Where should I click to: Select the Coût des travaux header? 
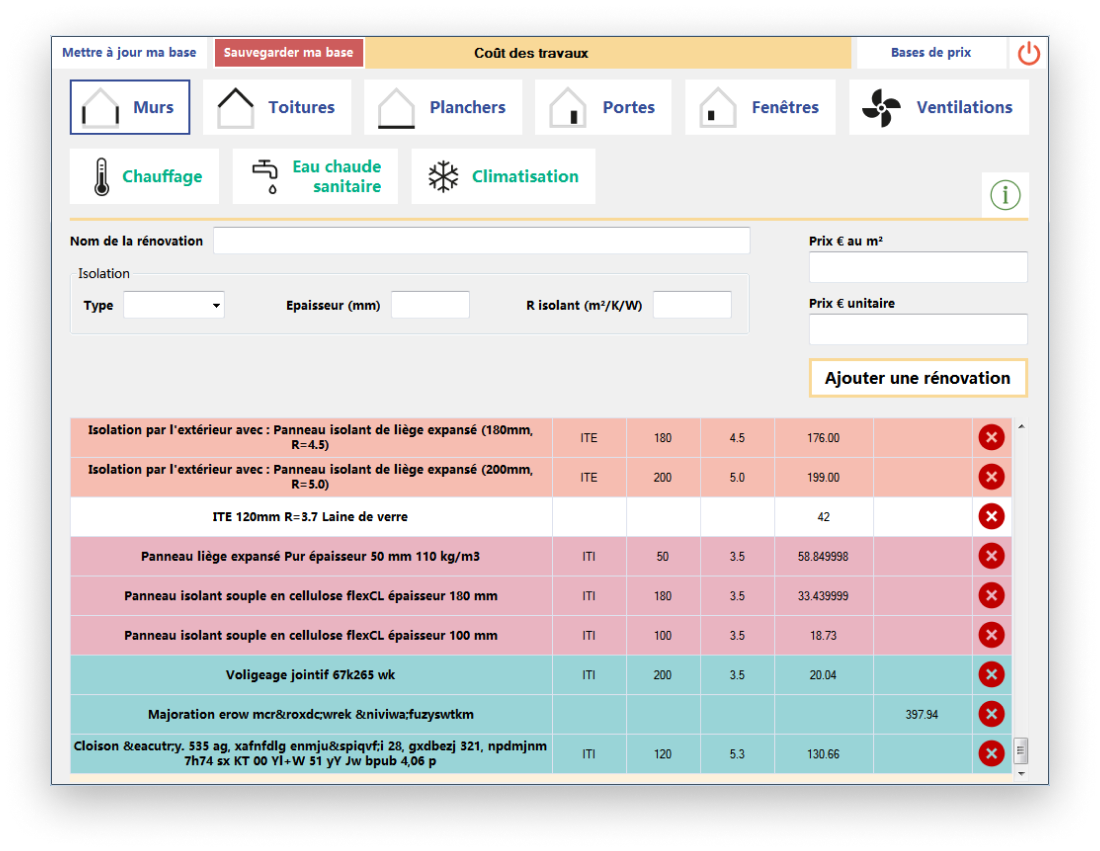pyautogui.click(x=608, y=53)
